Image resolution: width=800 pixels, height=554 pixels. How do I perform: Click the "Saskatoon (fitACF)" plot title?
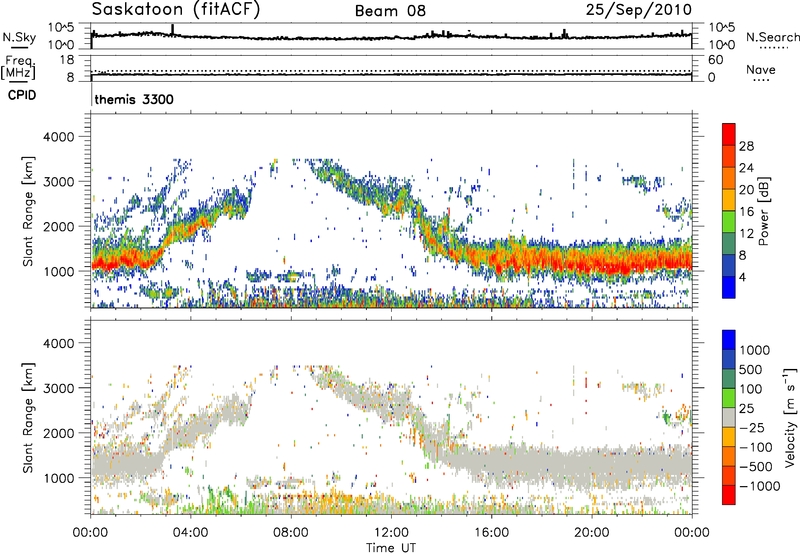pos(176,9)
